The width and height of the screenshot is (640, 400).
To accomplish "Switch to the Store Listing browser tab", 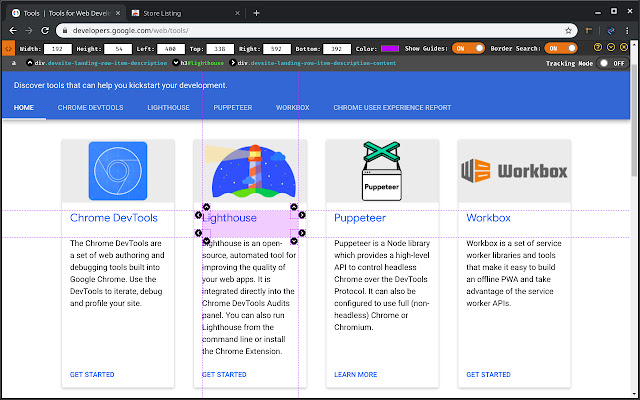I will coord(183,13).
